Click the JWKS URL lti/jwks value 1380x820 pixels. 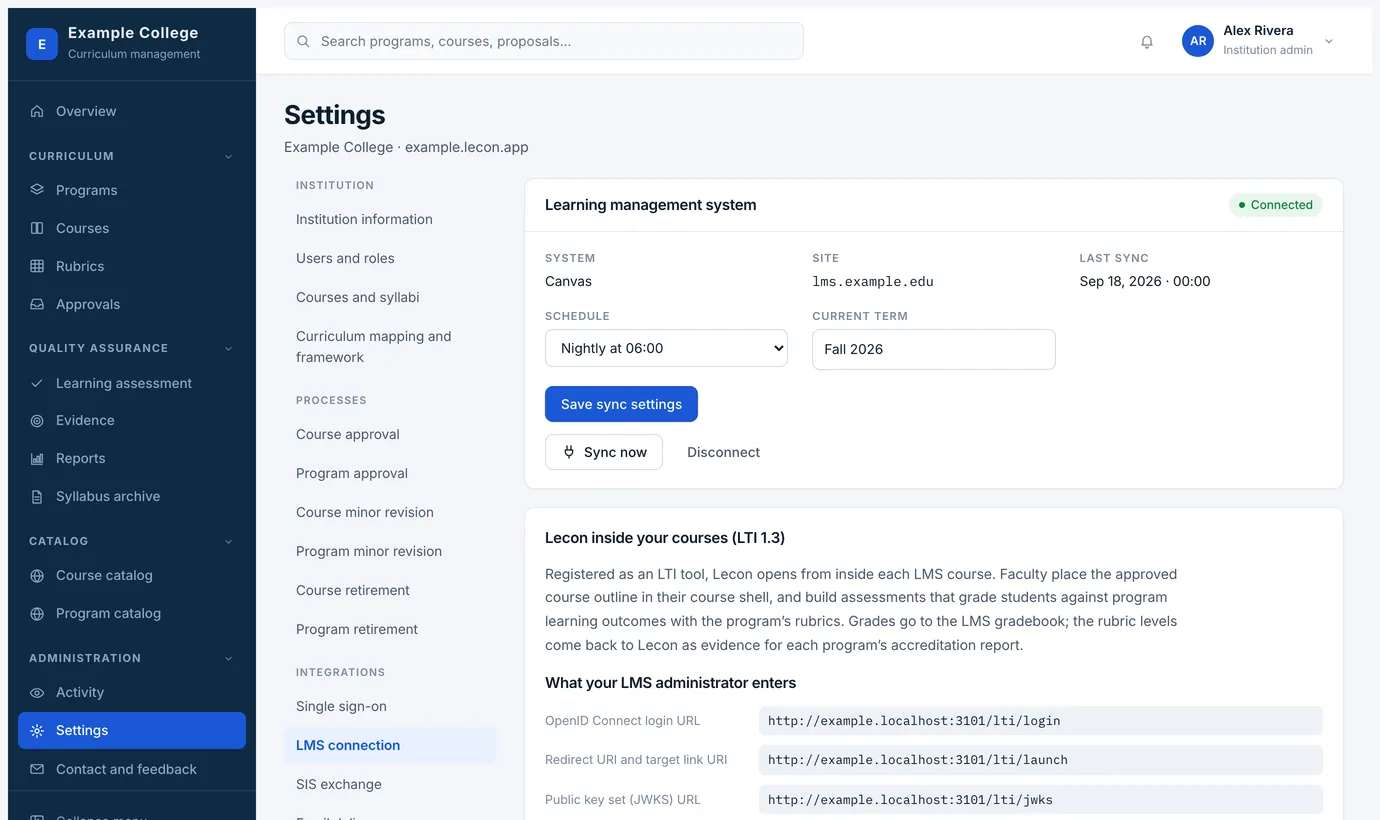1040,799
